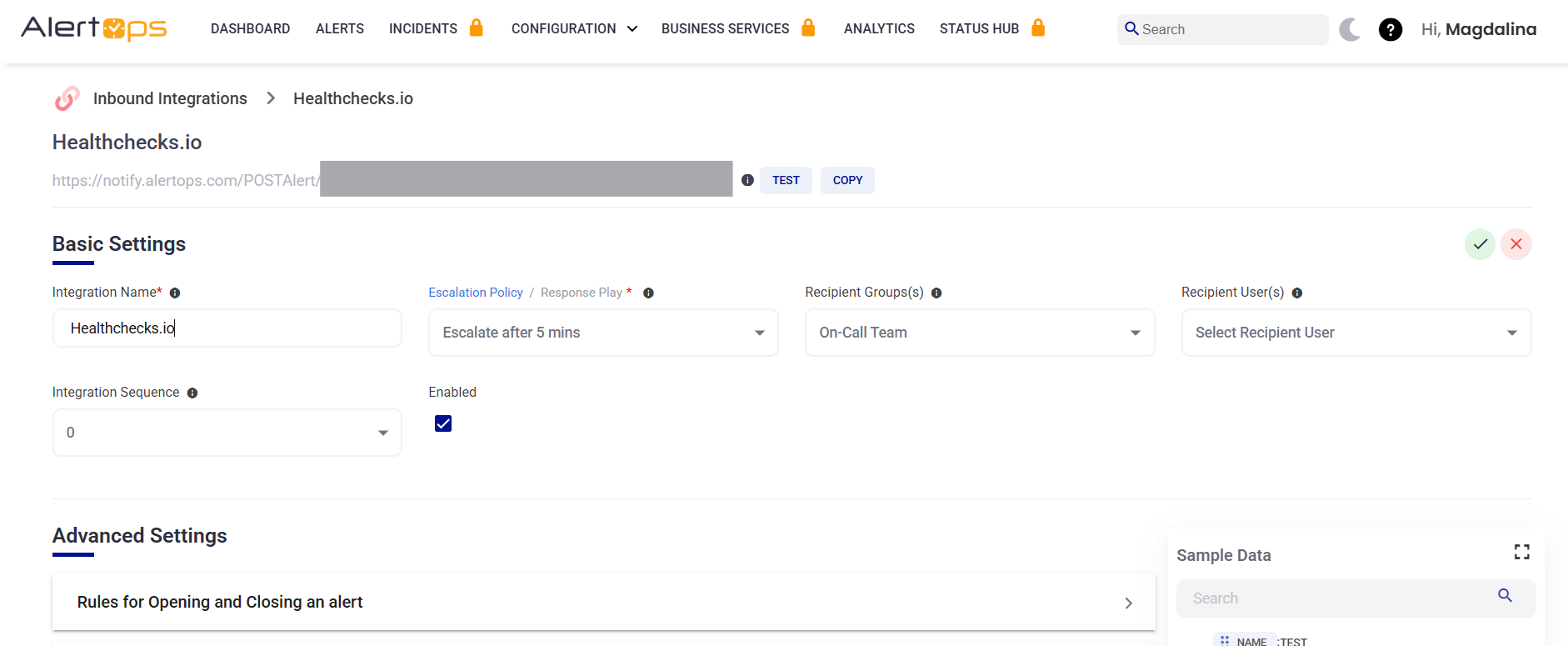Click the Integration Name input field

coord(227,328)
